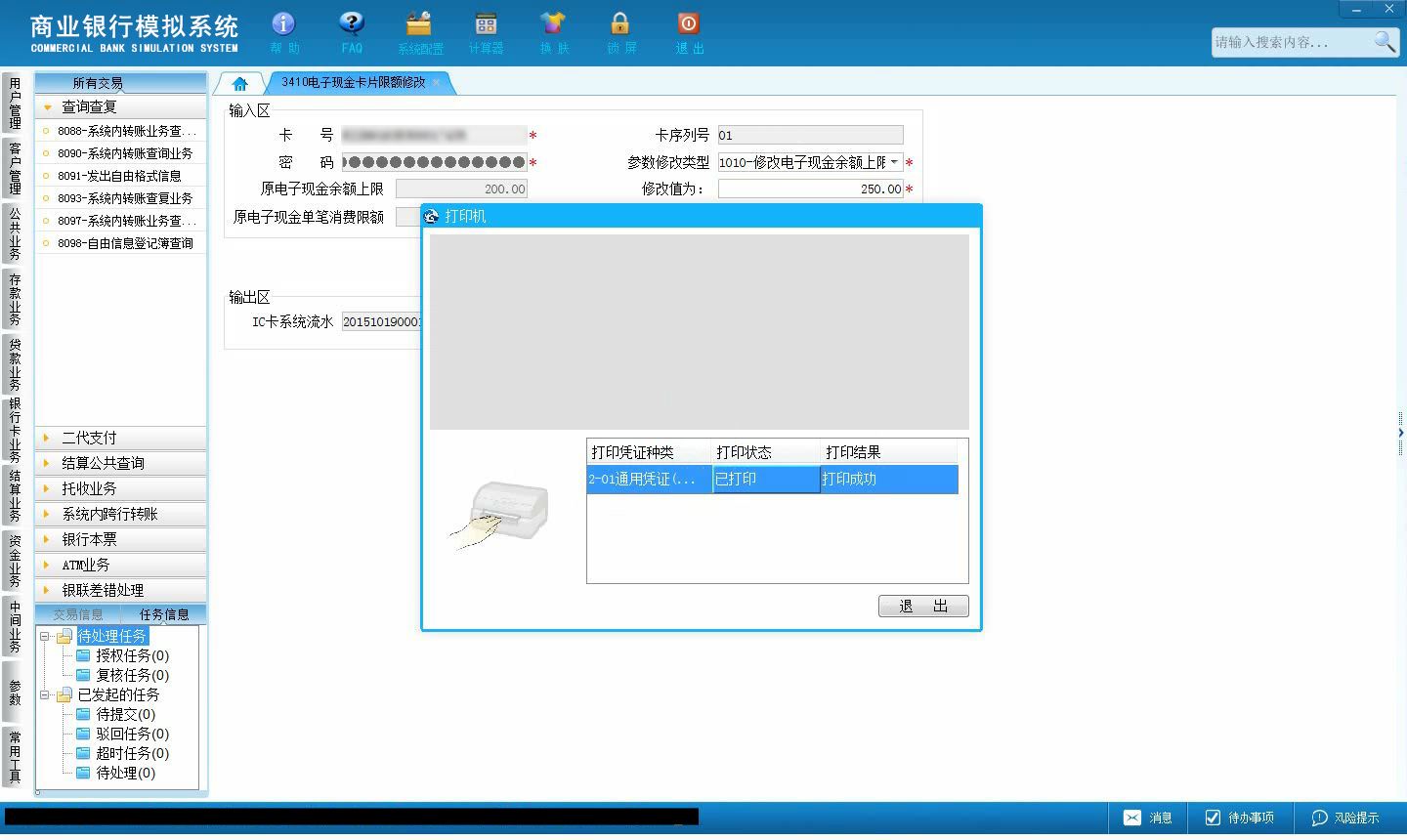
Task: Click the 所有交易 panel header
Action: pyautogui.click(x=121, y=83)
